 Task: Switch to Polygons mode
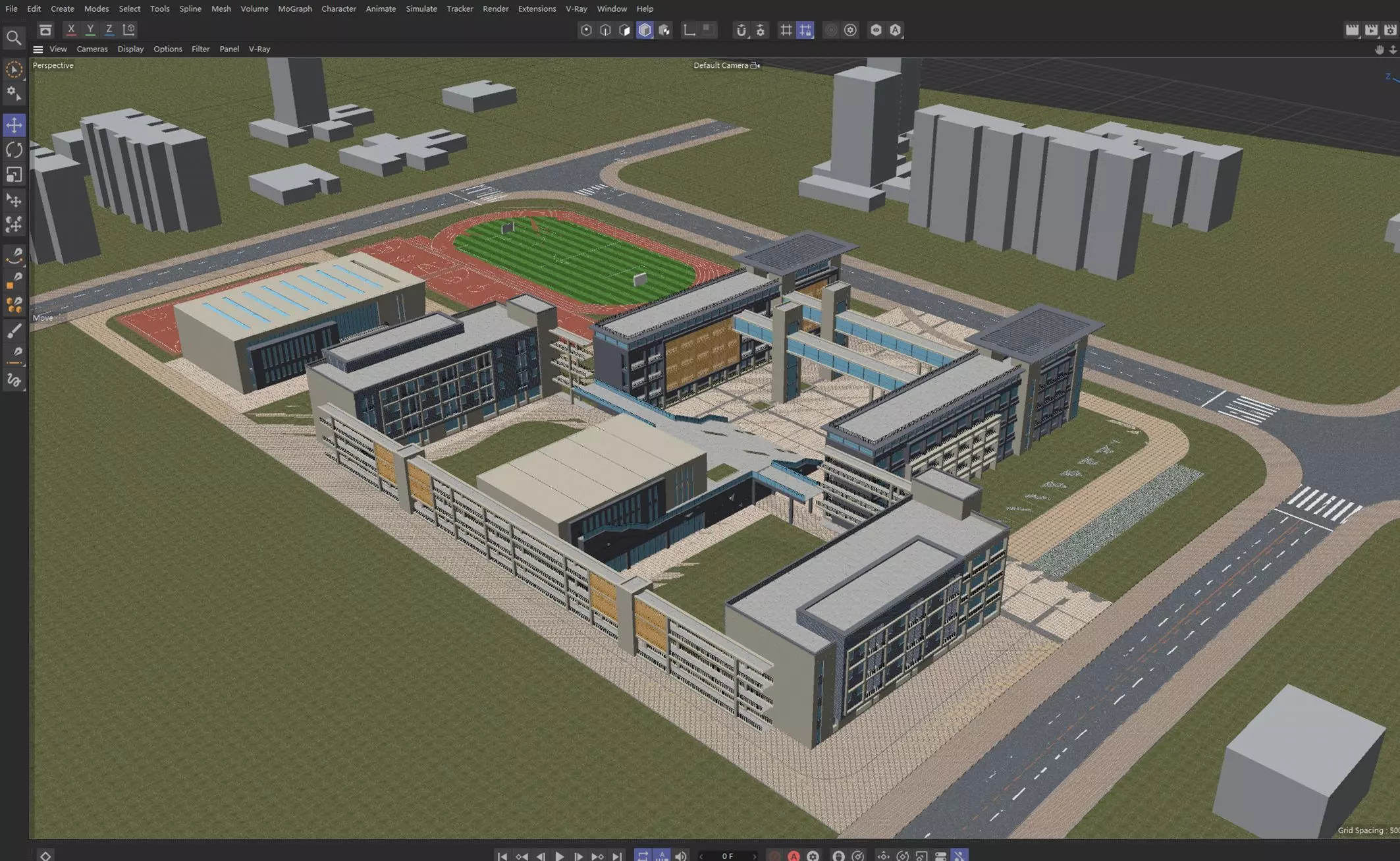point(625,30)
